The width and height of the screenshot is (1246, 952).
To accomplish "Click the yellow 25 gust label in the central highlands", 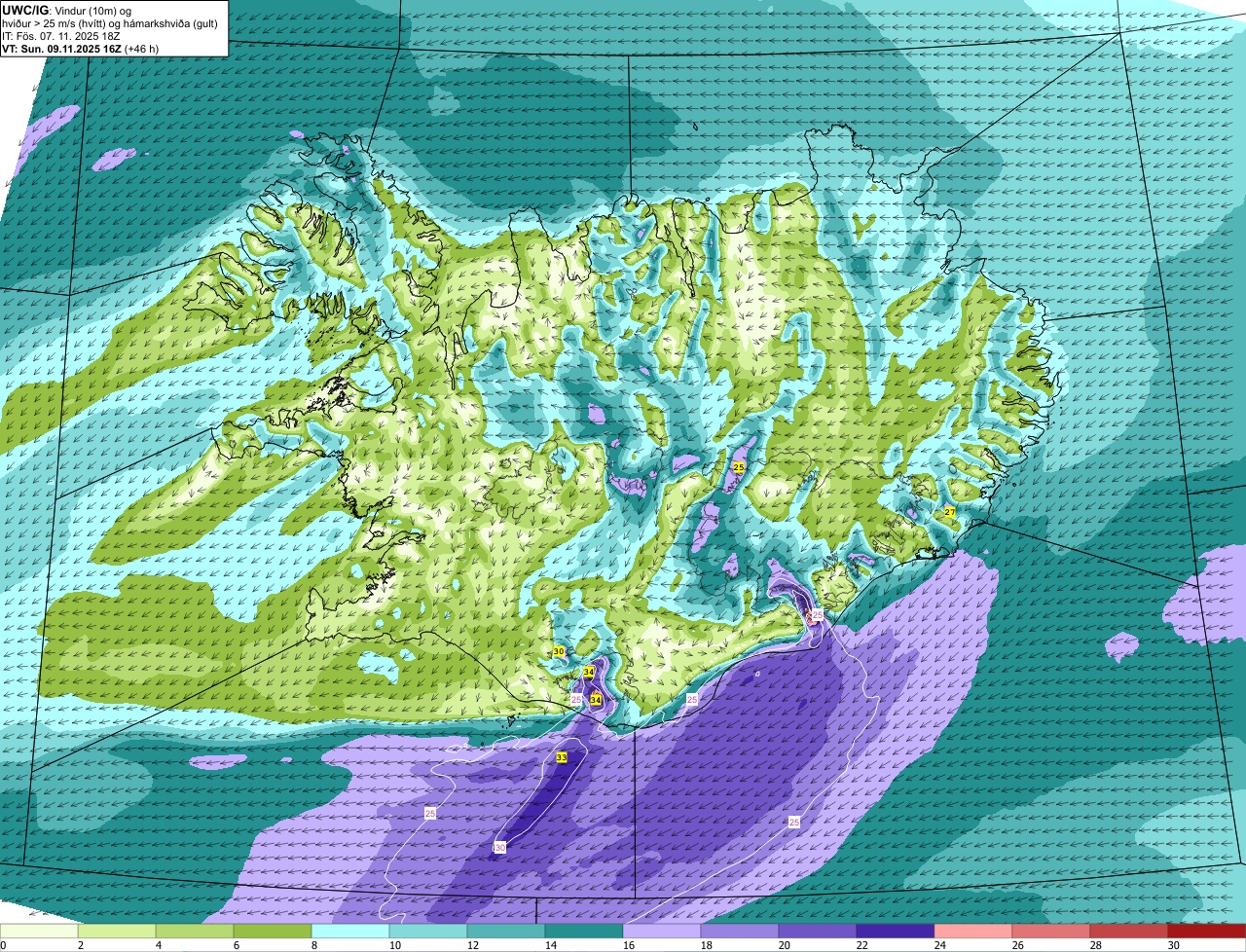I will pos(739,468).
